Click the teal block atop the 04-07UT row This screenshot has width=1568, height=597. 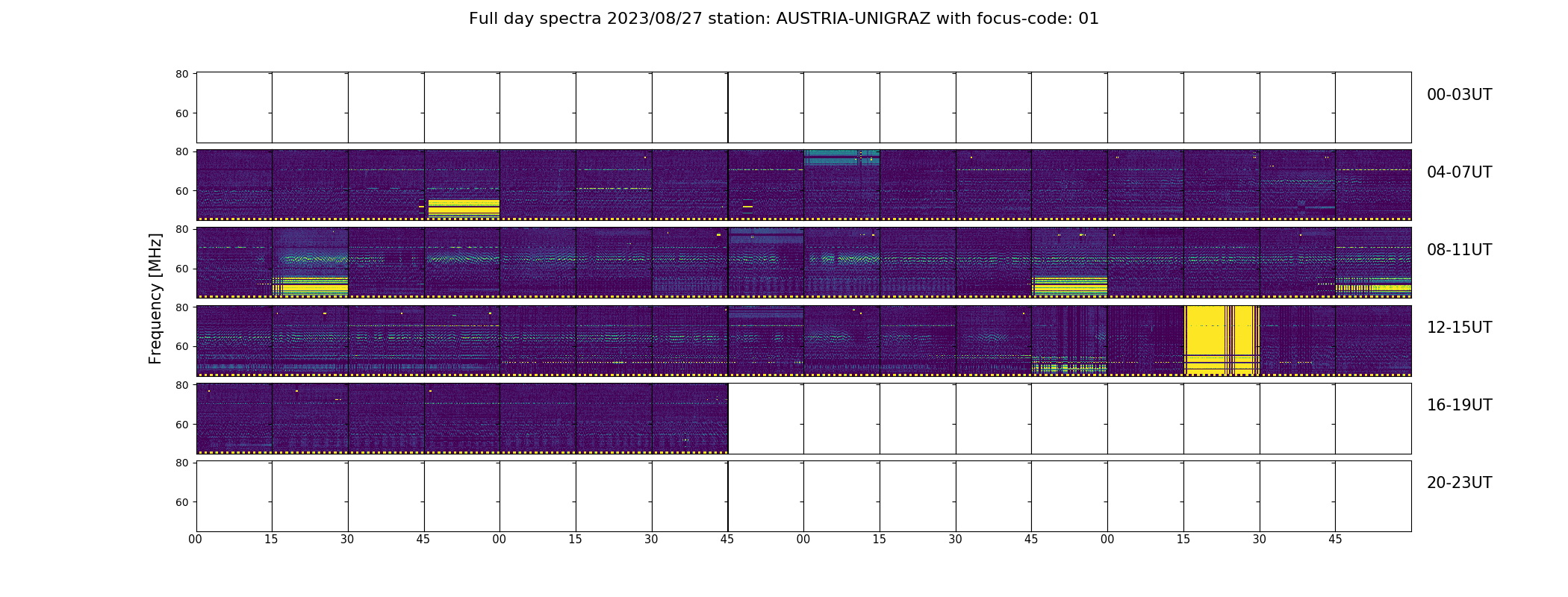(x=841, y=157)
